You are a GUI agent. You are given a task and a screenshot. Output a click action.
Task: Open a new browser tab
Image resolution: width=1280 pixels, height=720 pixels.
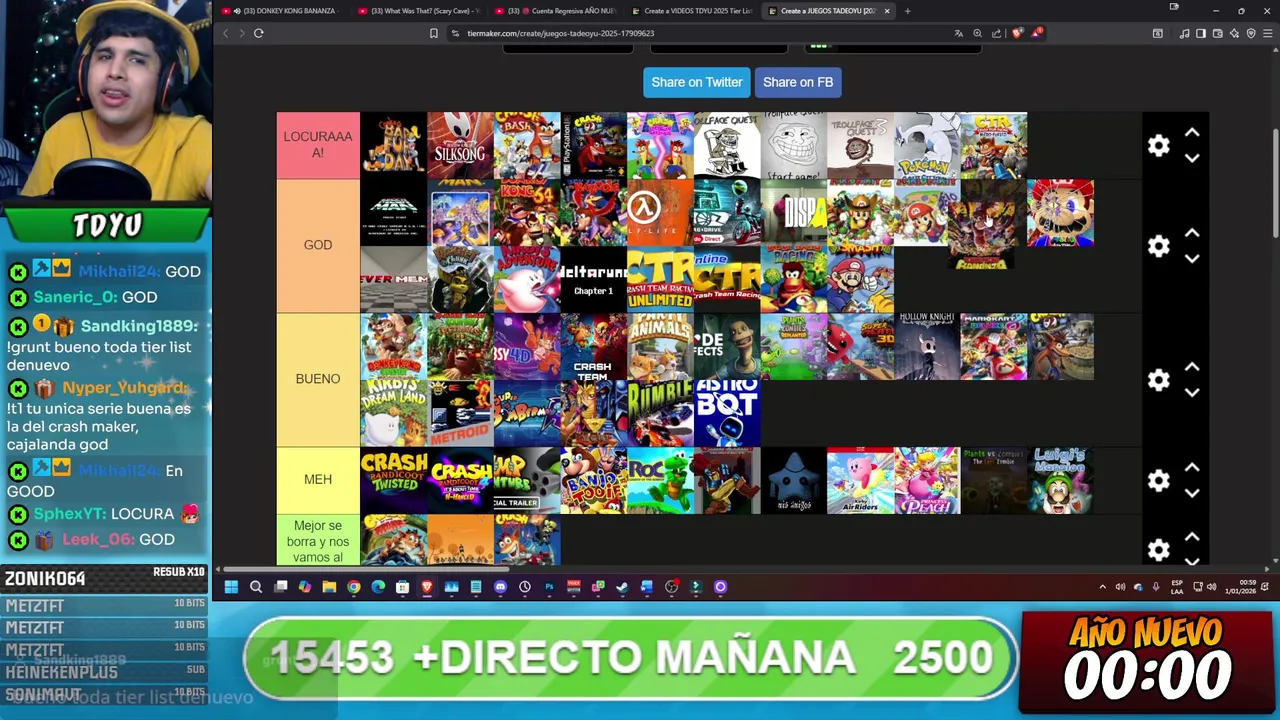pyautogui.click(x=907, y=11)
